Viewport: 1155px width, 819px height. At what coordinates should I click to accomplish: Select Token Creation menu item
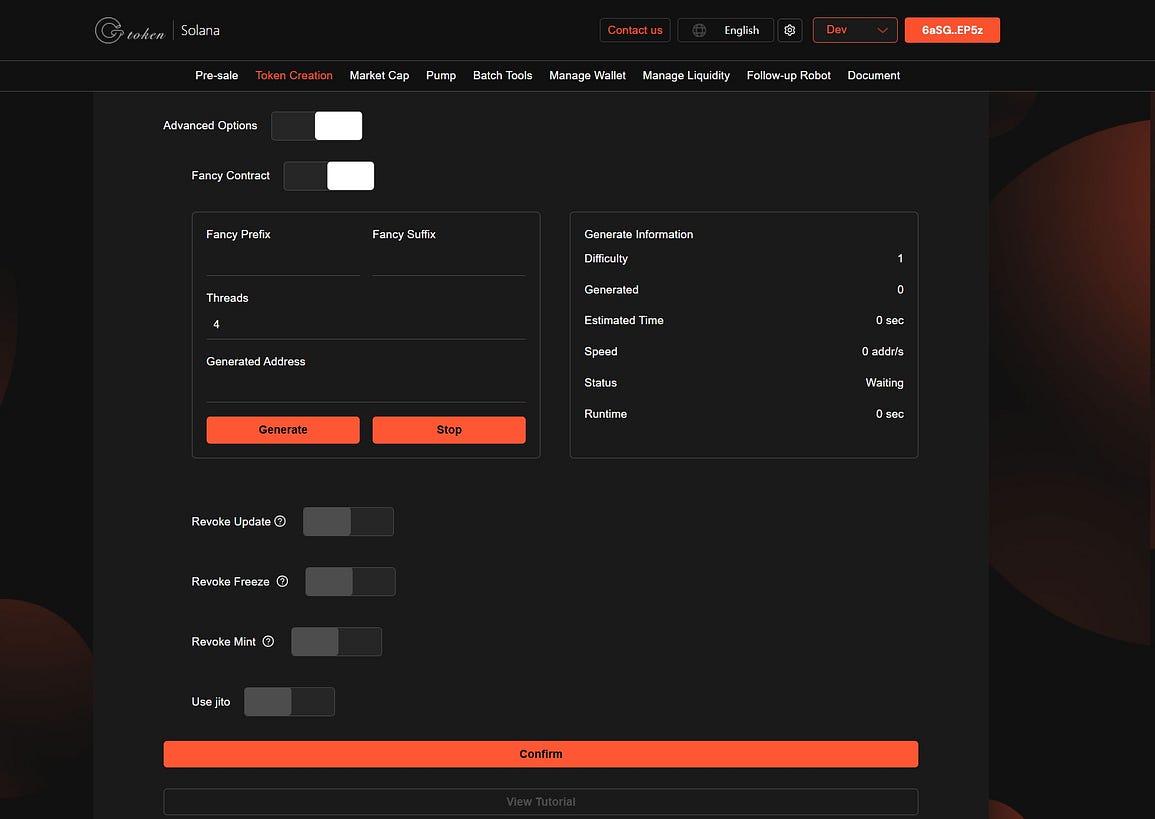[x=294, y=75]
